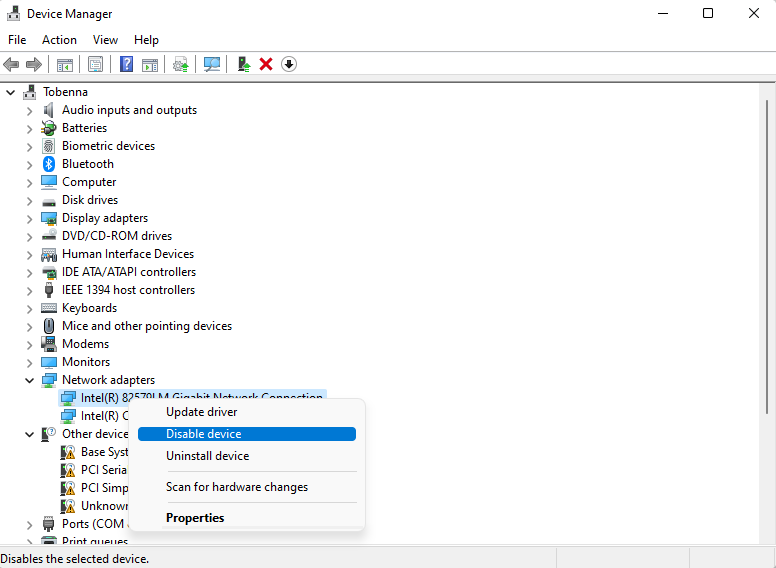The image size is (776, 568).
Task: Click the Biometric devices fingerprint icon
Action: click(x=48, y=146)
